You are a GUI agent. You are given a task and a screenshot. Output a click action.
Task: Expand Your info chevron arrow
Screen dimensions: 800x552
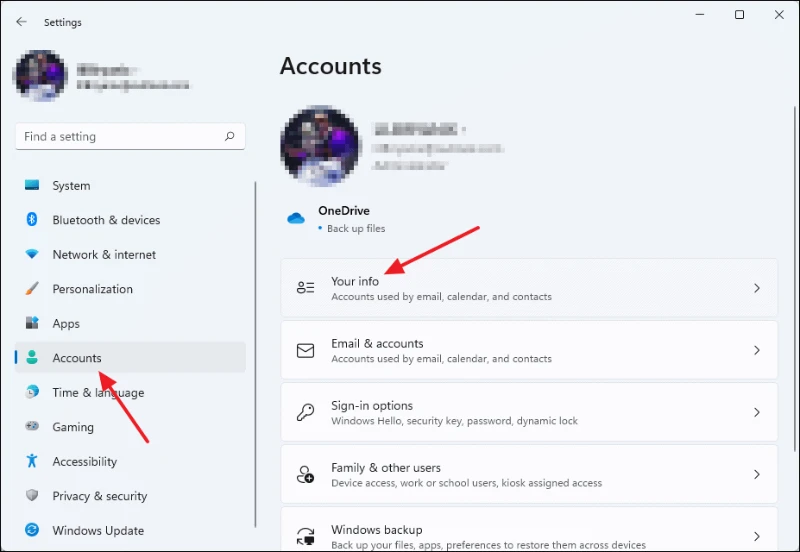(x=757, y=288)
